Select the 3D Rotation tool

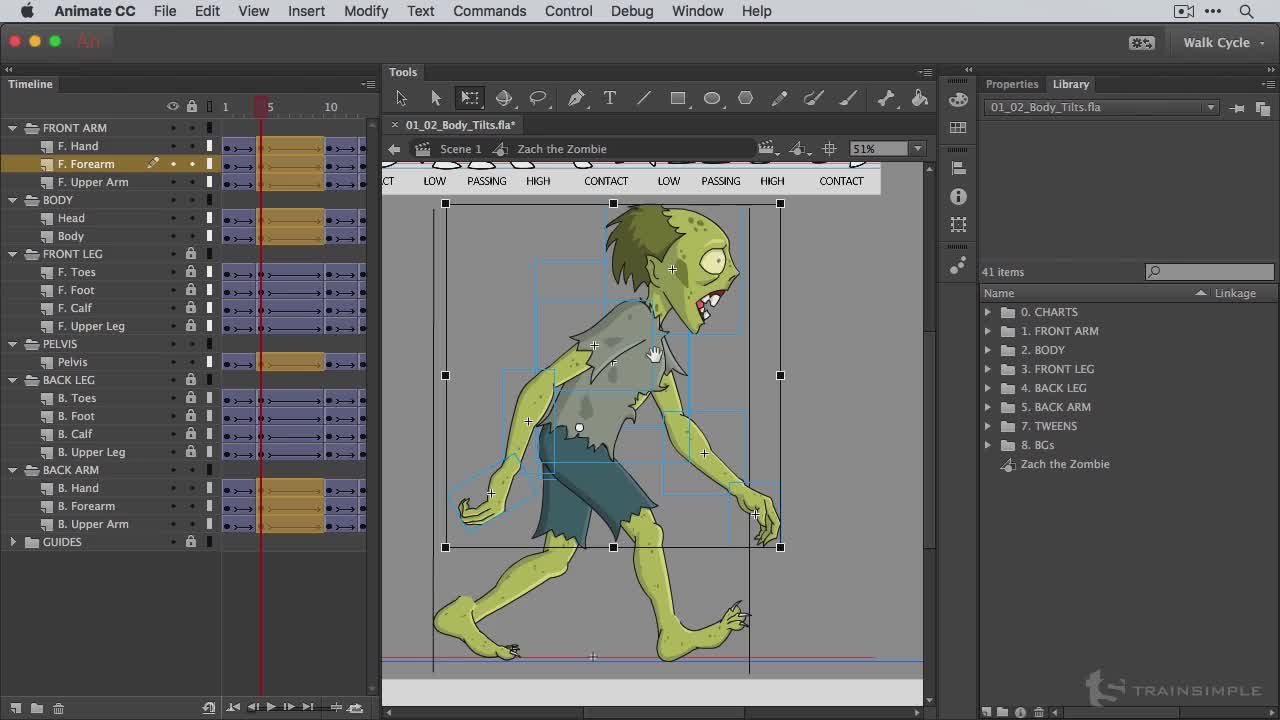(x=504, y=98)
